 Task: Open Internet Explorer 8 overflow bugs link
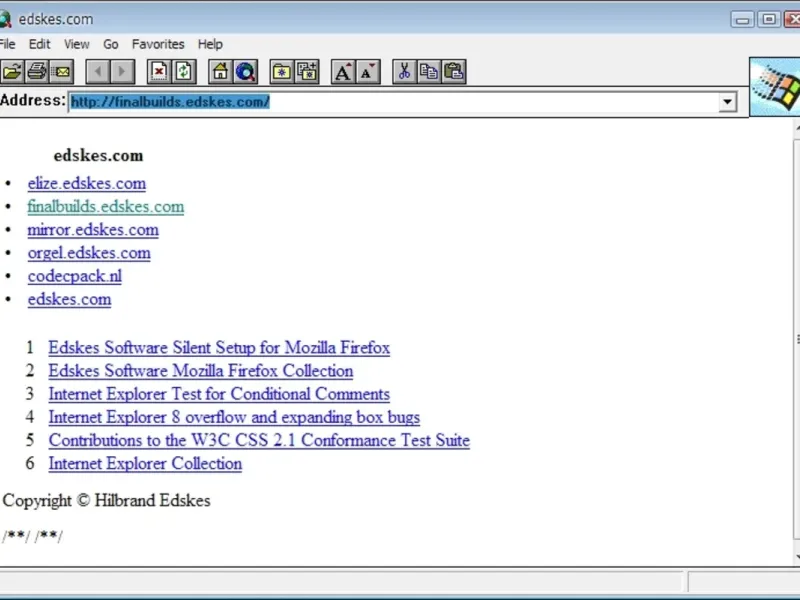click(234, 417)
